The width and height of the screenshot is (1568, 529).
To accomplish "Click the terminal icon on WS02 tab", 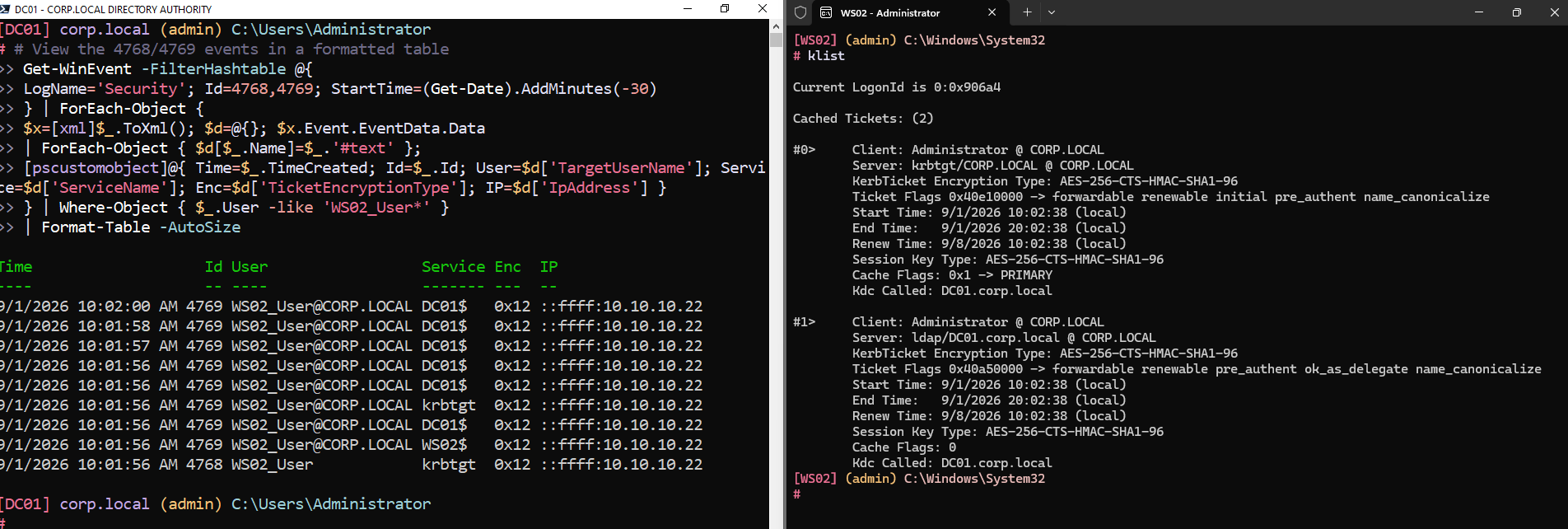I will pyautogui.click(x=826, y=12).
